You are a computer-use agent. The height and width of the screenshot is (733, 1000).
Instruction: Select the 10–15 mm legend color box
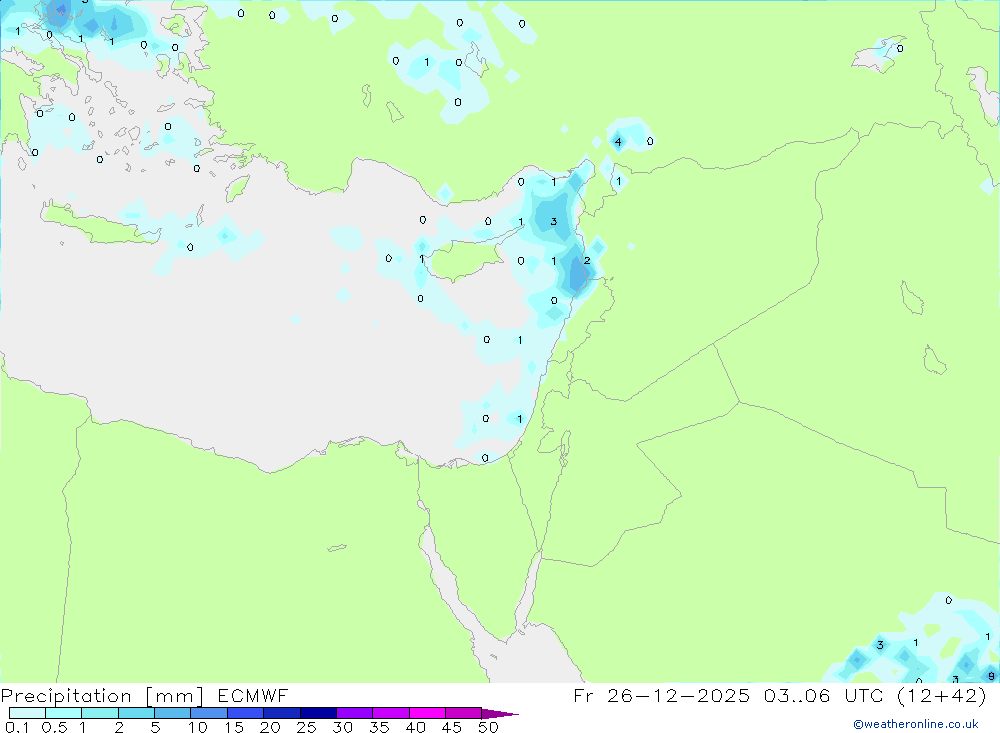click(x=209, y=713)
